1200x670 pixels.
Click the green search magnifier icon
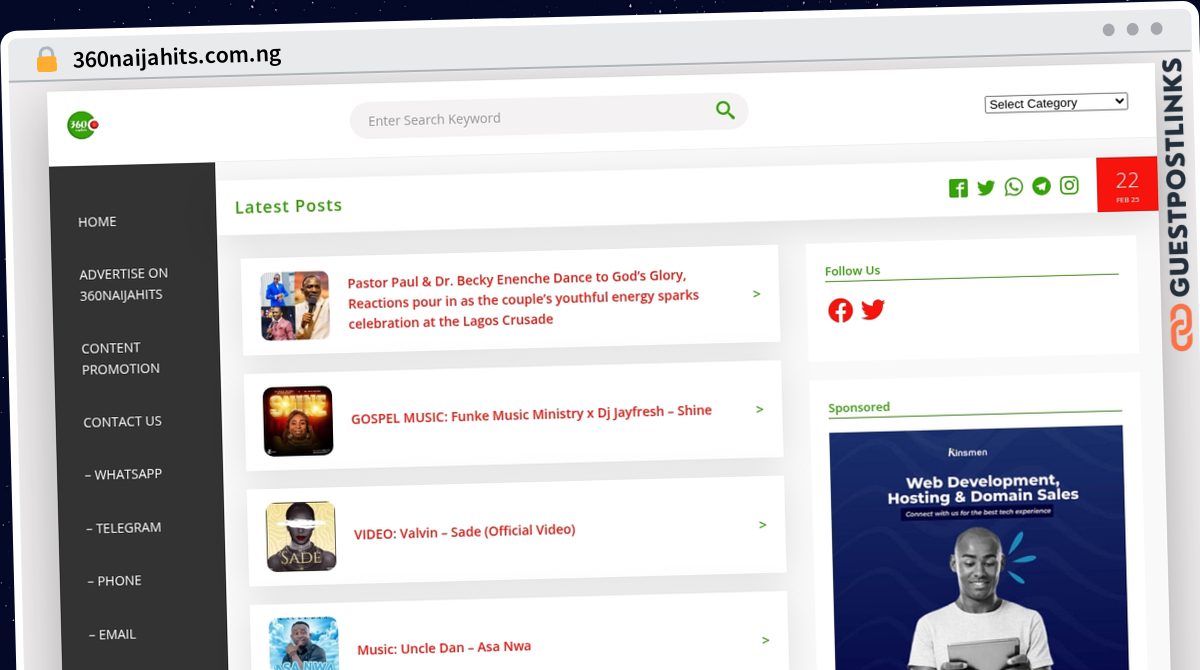pyautogui.click(x=725, y=111)
